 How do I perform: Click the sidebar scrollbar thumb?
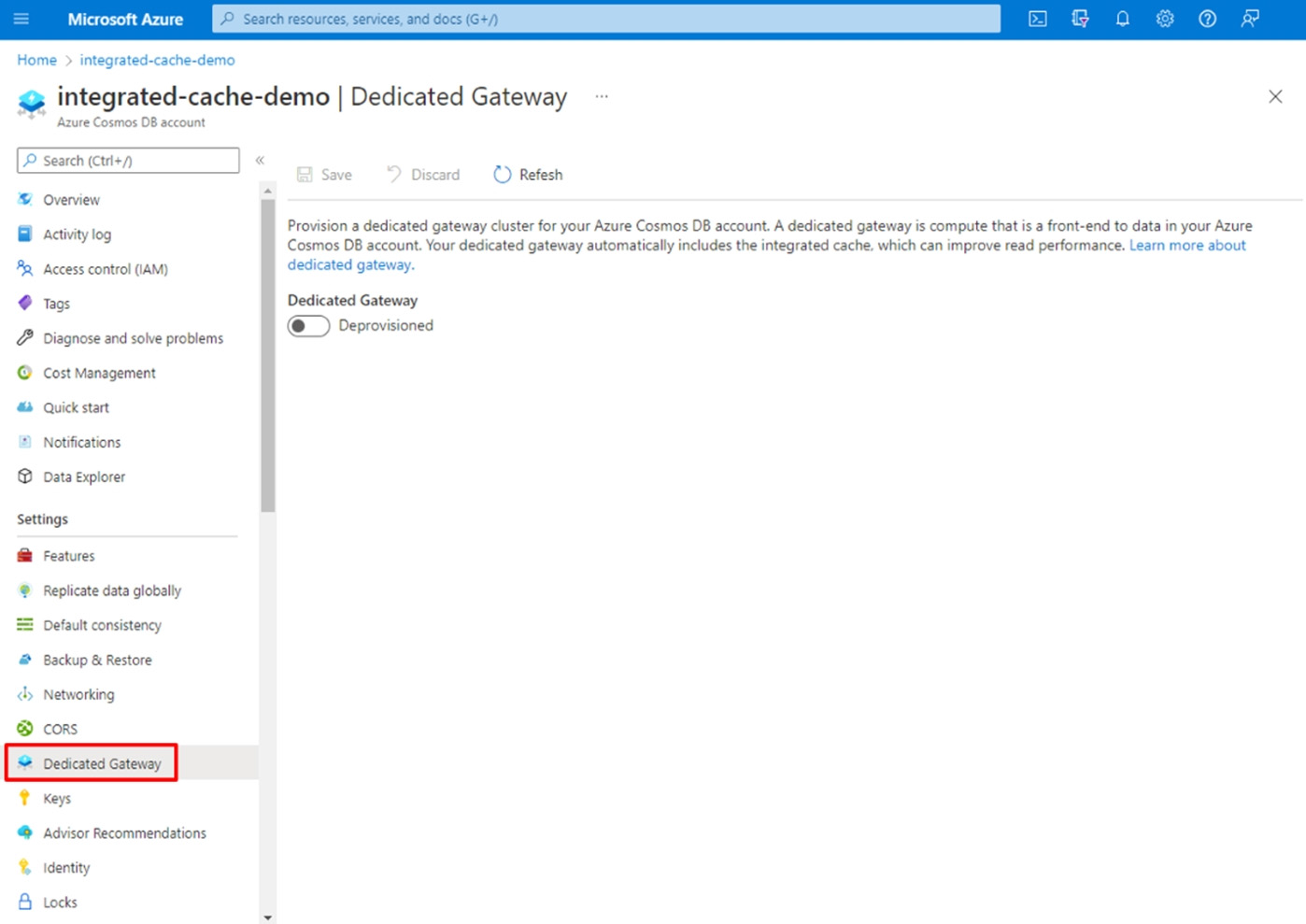point(268,356)
